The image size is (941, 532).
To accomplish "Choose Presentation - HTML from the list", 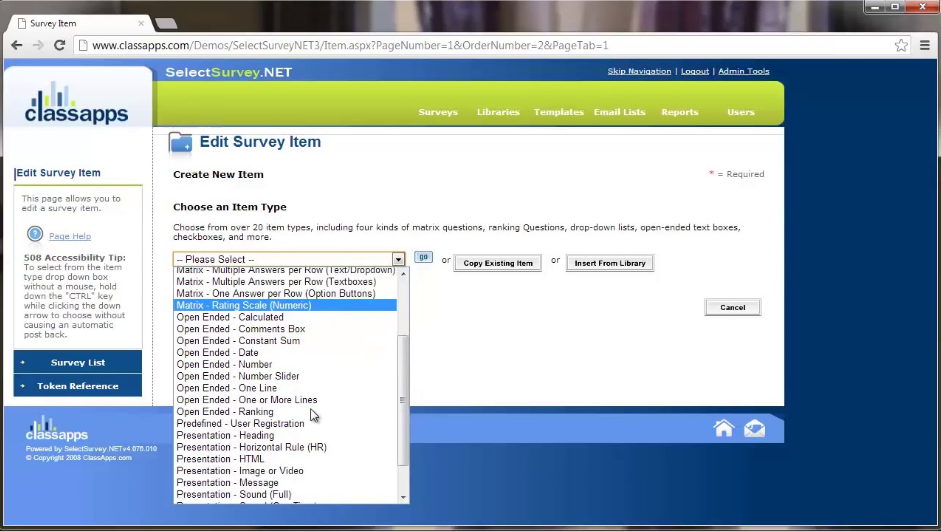I will click(221, 459).
